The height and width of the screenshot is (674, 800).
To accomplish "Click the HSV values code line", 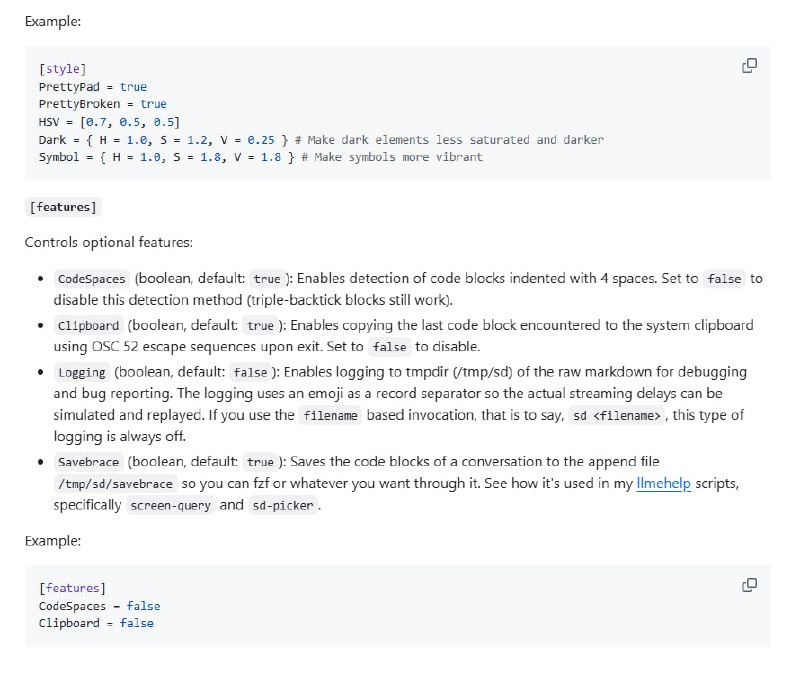I will (x=108, y=122).
